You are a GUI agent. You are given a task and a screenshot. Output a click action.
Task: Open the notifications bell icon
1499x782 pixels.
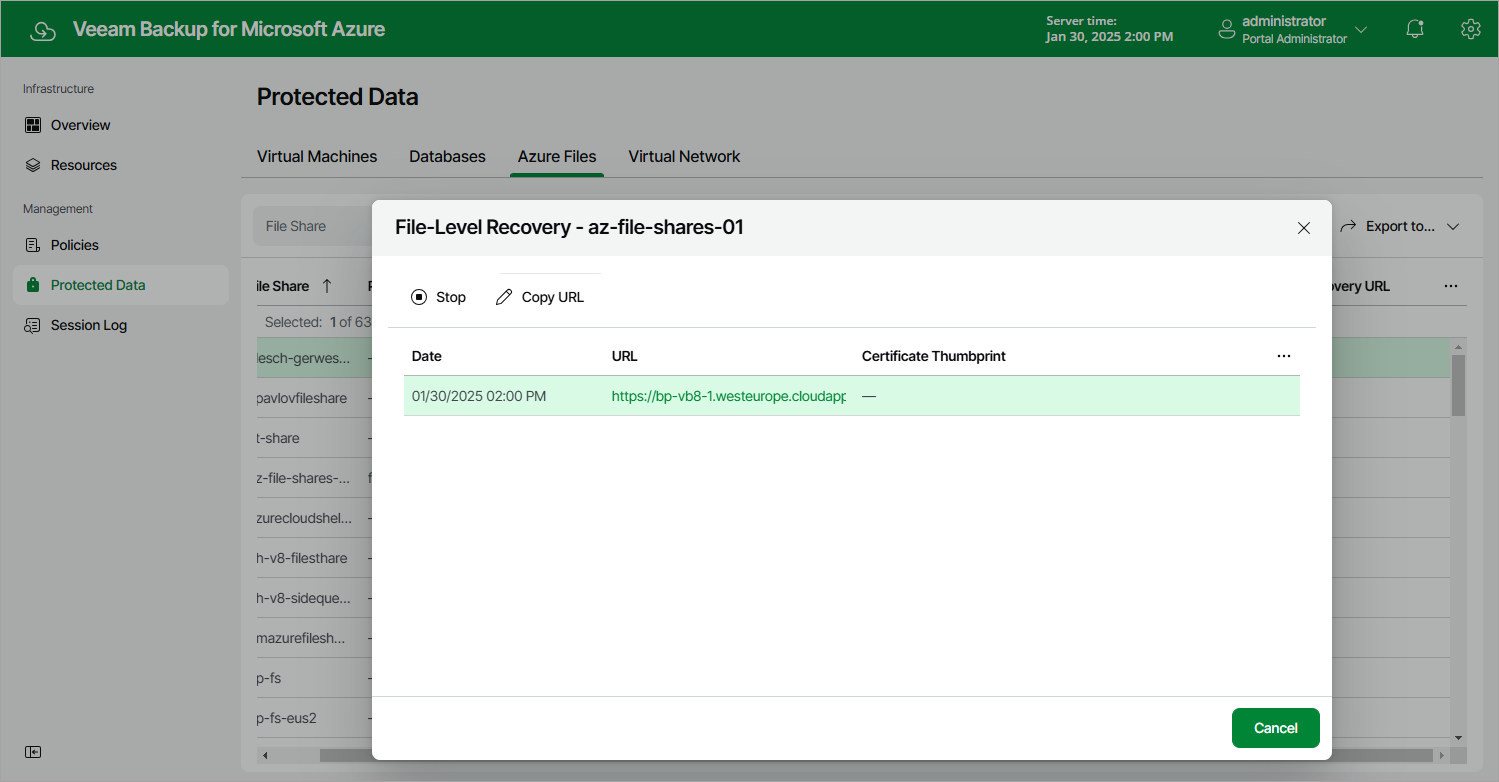[x=1415, y=29]
